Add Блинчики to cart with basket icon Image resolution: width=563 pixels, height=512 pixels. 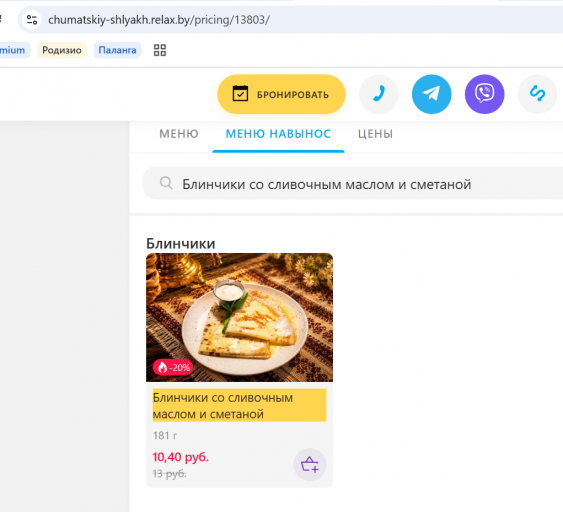pyautogui.click(x=310, y=464)
